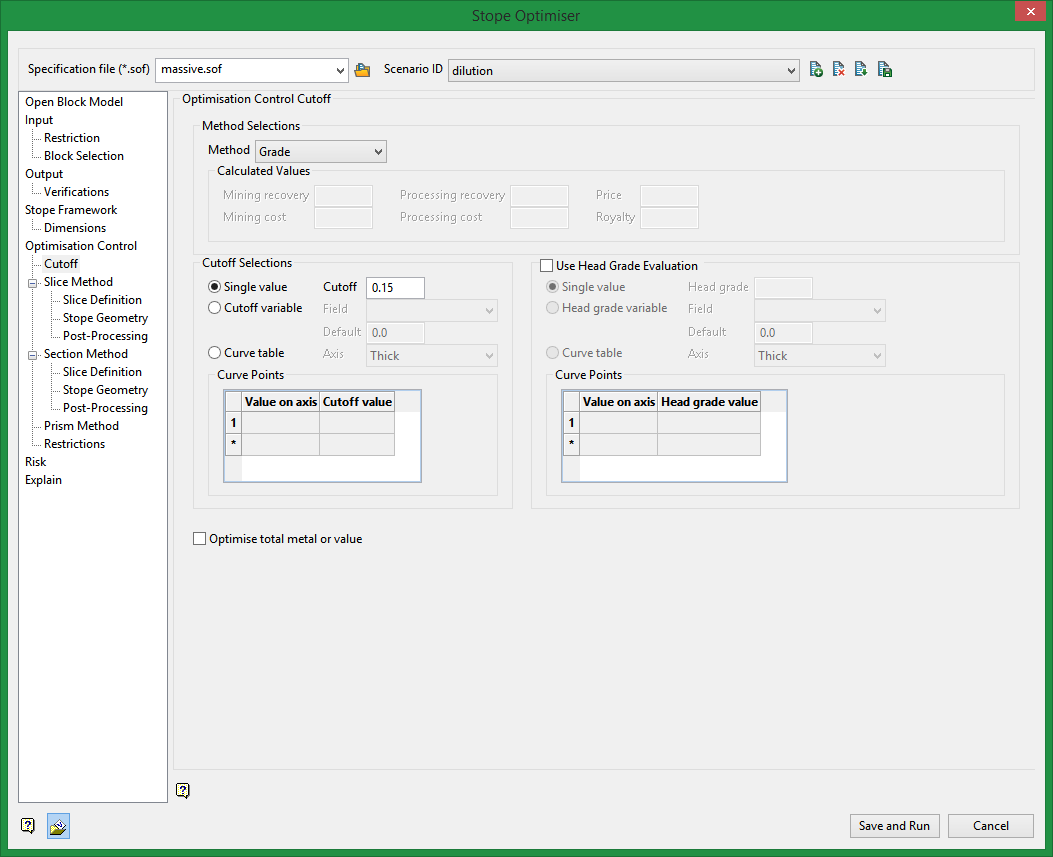The height and width of the screenshot is (857, 1053).
Task: Enable Use Head Grade Evaluation checkbox
Action: [547, 266]
